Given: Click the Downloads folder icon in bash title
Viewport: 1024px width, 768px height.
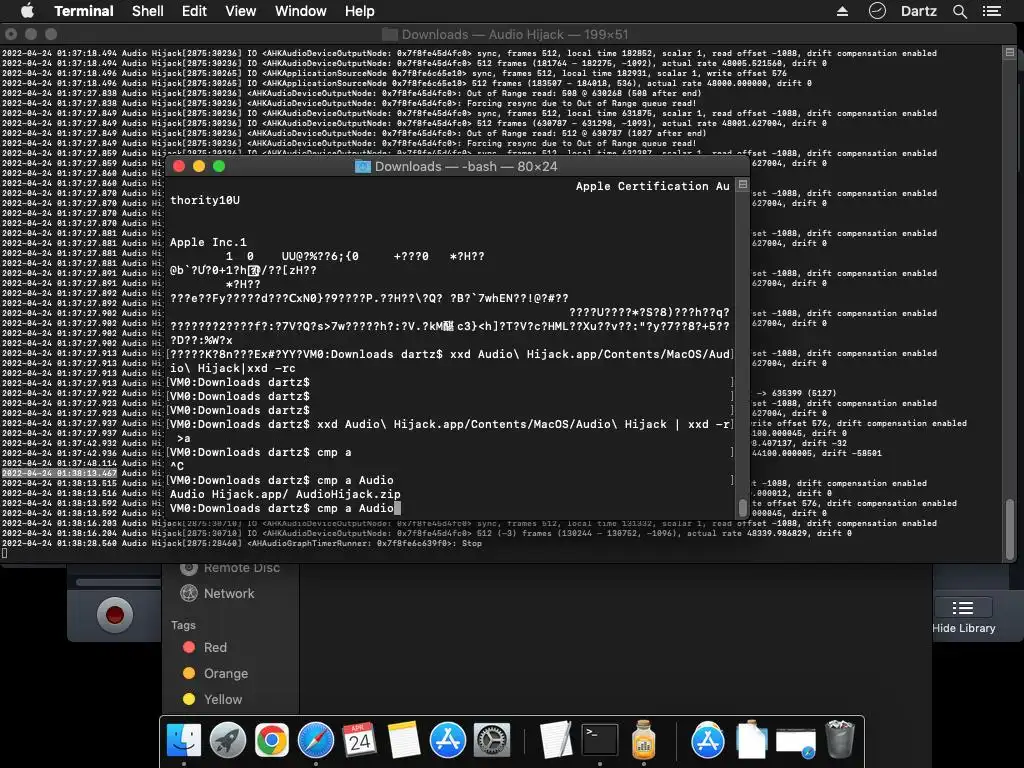Looking at the screenshot, I should [x=362, y=167].
